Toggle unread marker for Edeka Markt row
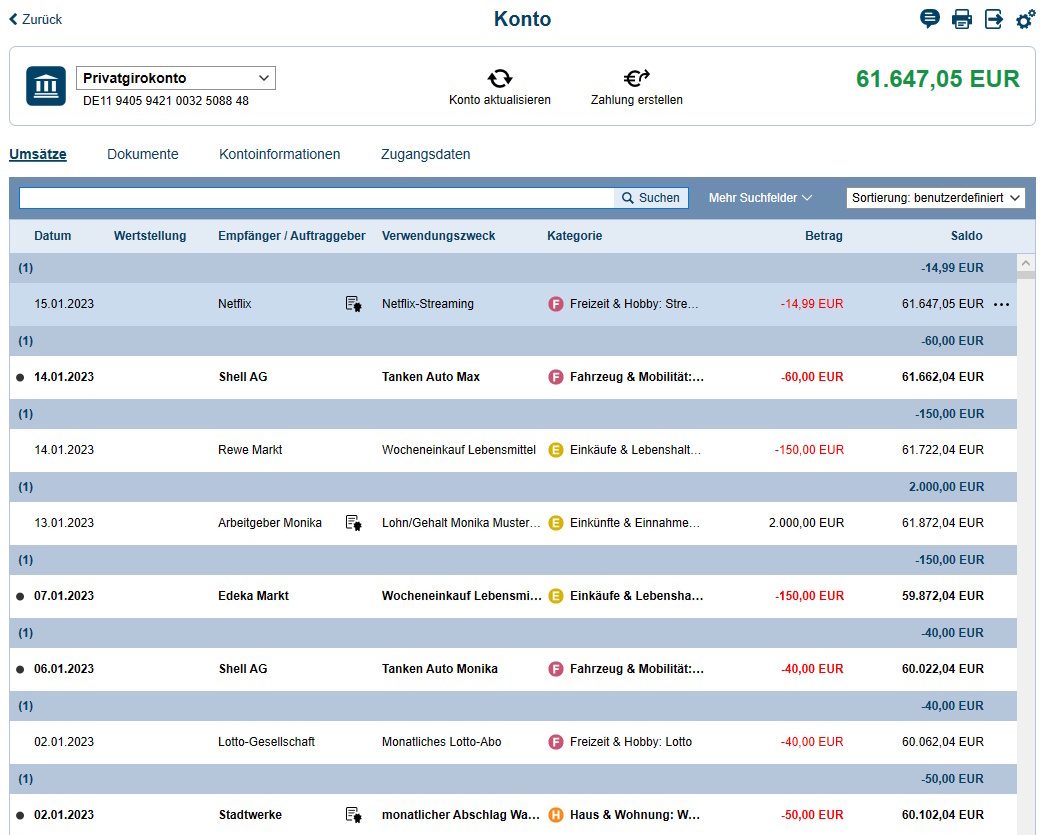 [20, 596]
